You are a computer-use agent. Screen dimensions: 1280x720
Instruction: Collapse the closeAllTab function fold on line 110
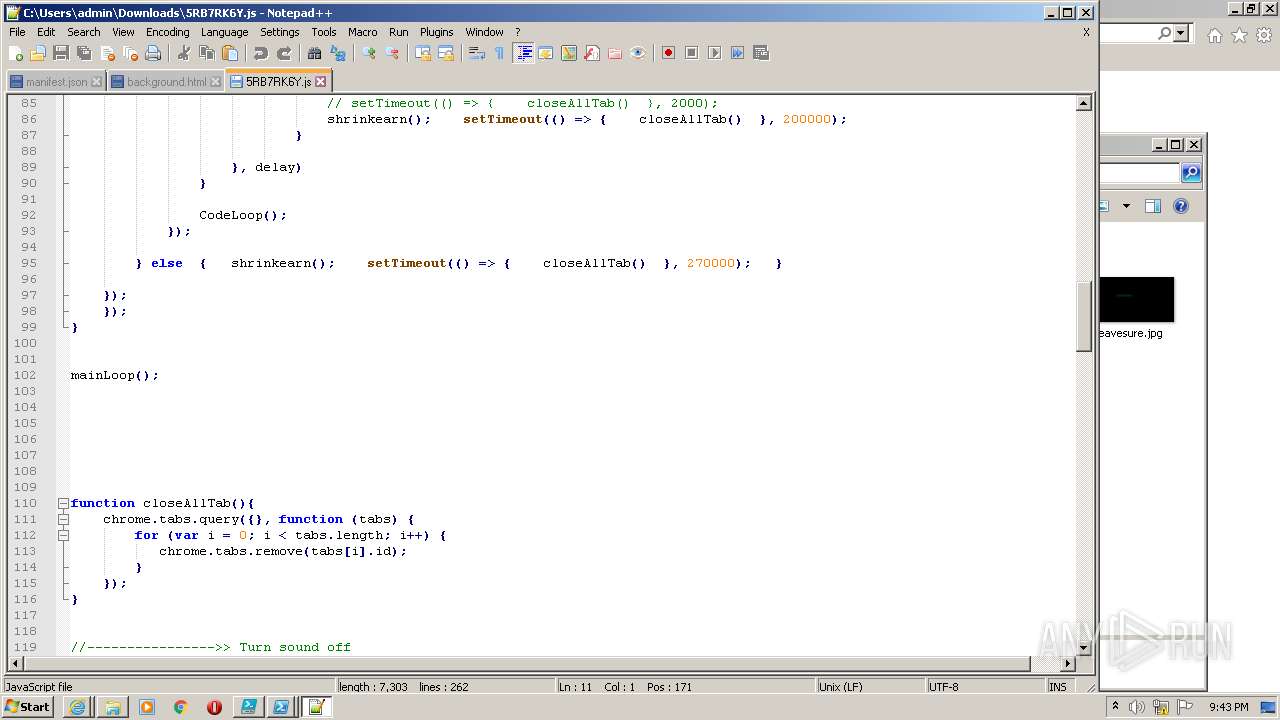(63, 503)
